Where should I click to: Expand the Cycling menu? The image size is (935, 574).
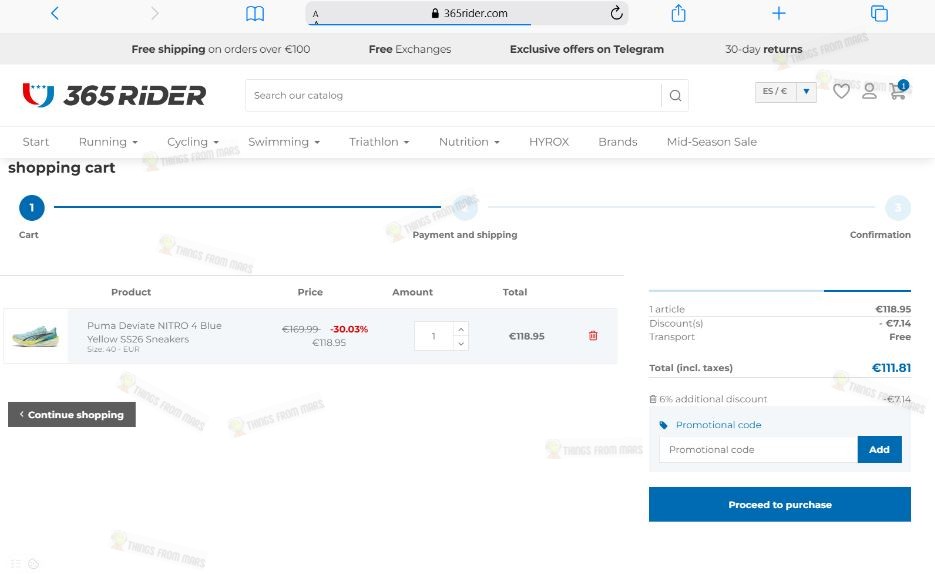[193, 142]
